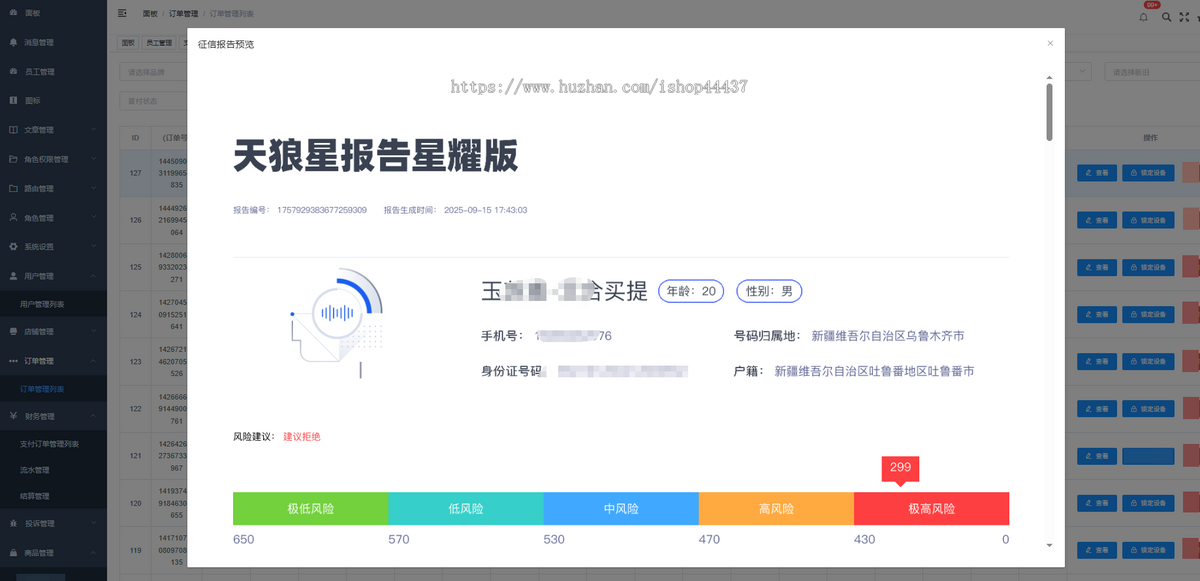Screen dimensions: 1200x581
Task: Click the 建议拒绝 risk advice text
Action: pos(302,437)
